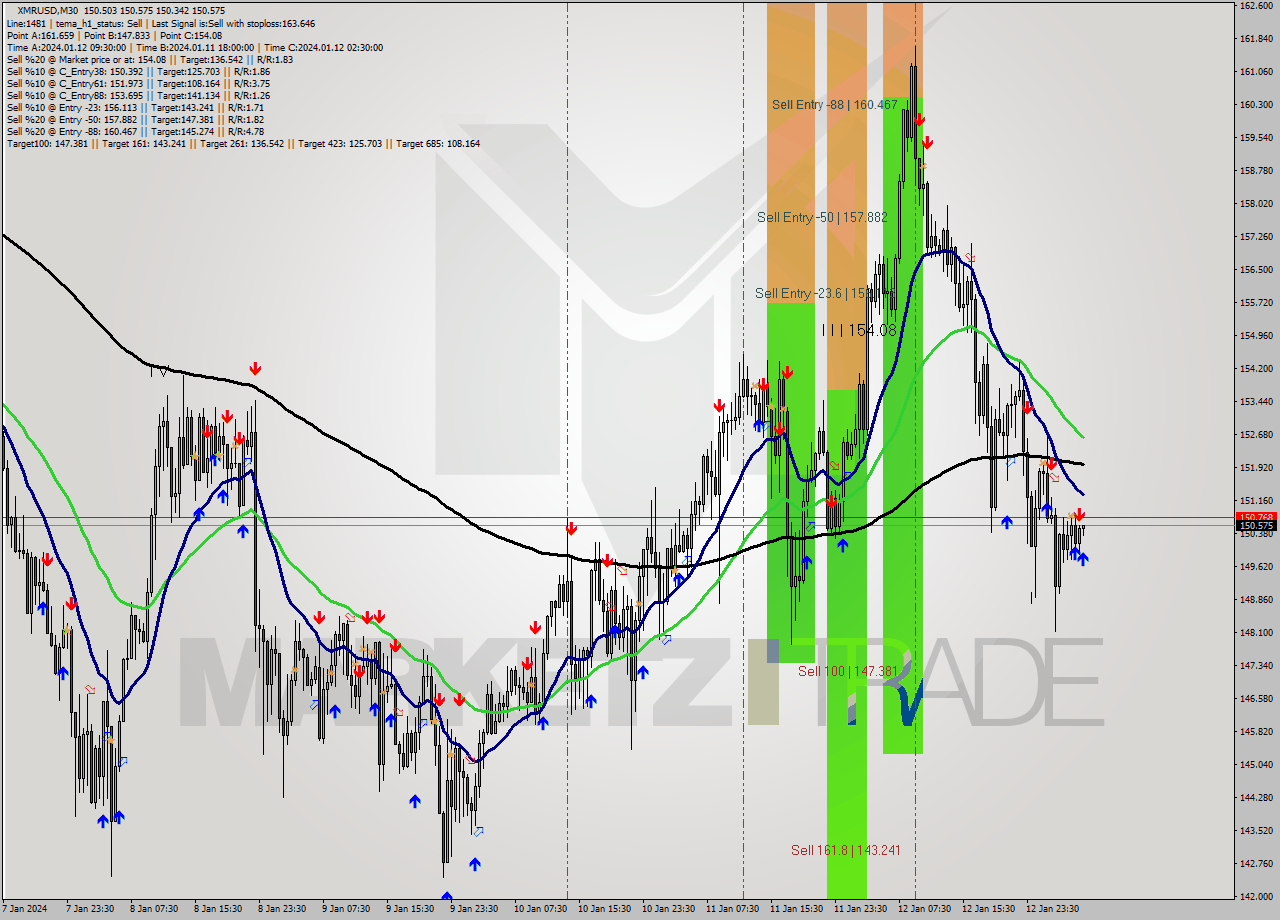Select the 159.540 price axis label

(x=1256, y=137)
